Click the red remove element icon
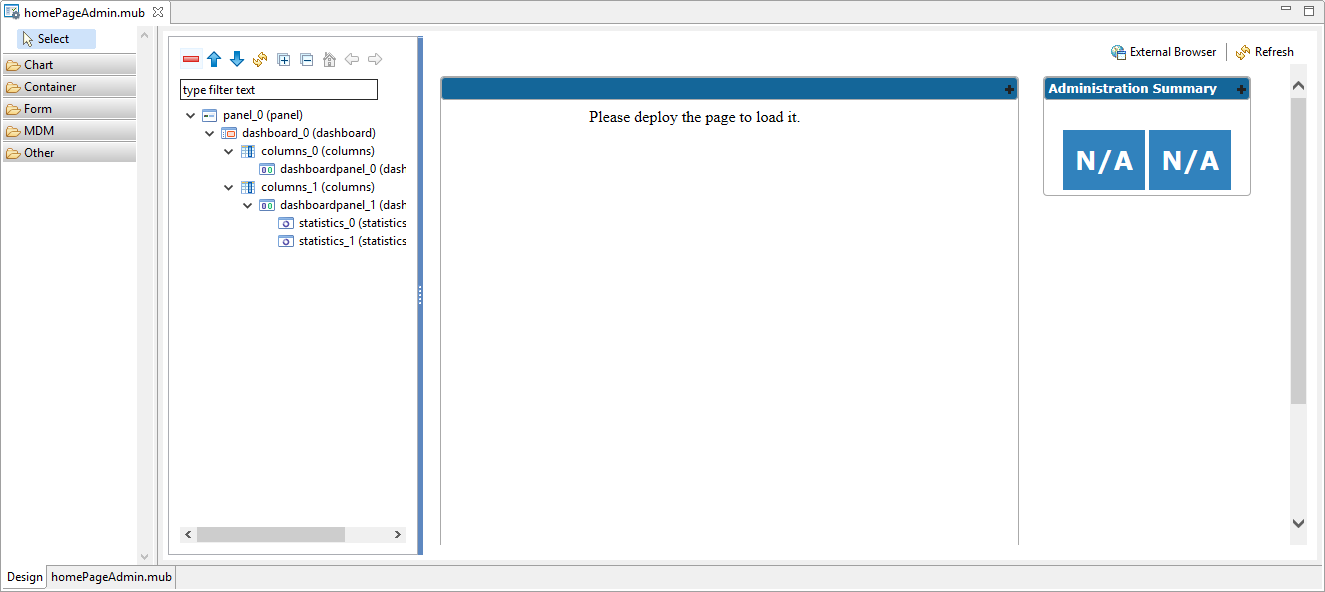 pos(191,59)
